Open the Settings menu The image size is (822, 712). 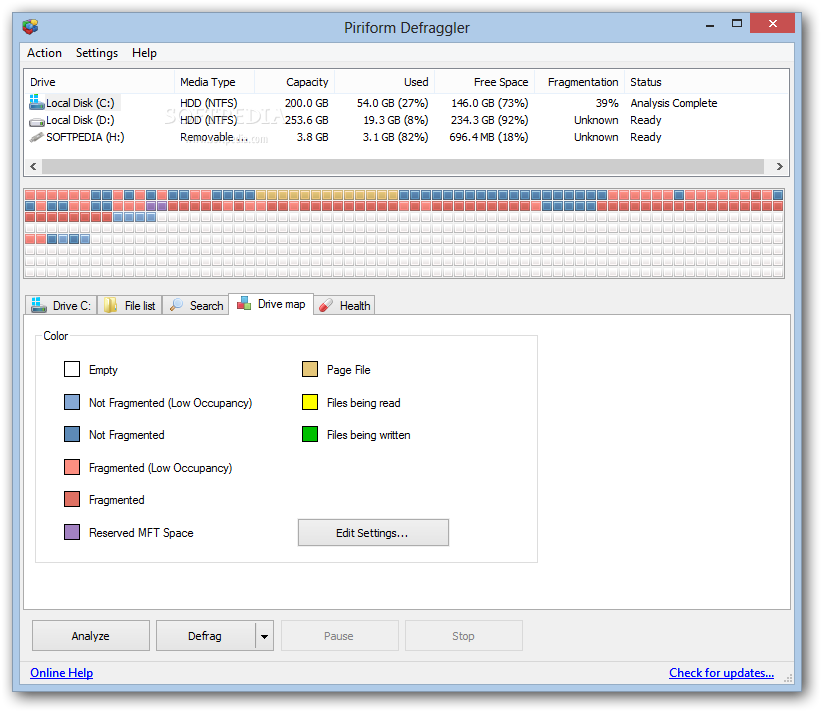coord(97,53)
